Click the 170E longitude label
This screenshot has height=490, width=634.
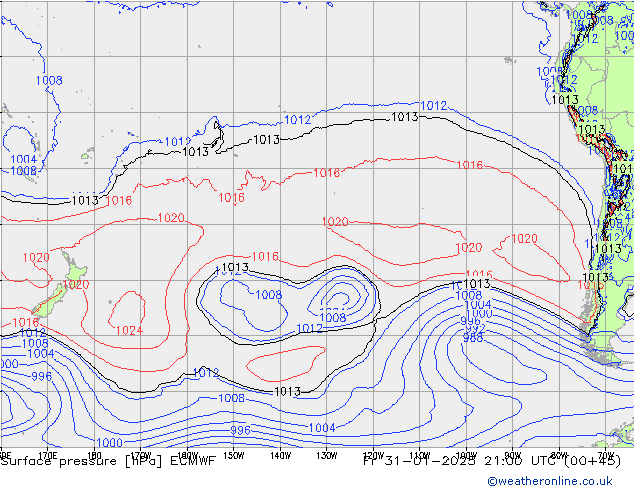[48, 455]
